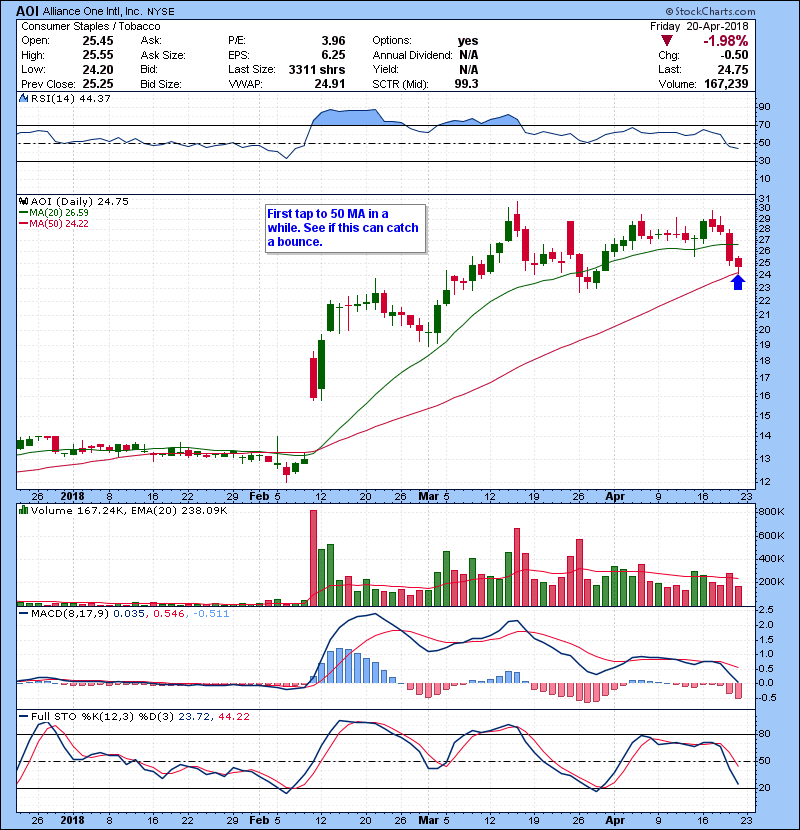Screen dimensions: 800x830
Task: Click the Options value yes
Action: 468,41
